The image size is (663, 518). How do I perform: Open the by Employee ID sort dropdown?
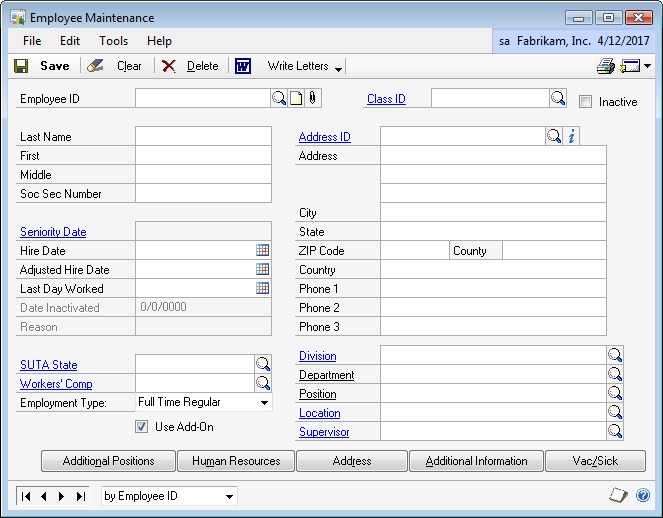coord(229,496)
